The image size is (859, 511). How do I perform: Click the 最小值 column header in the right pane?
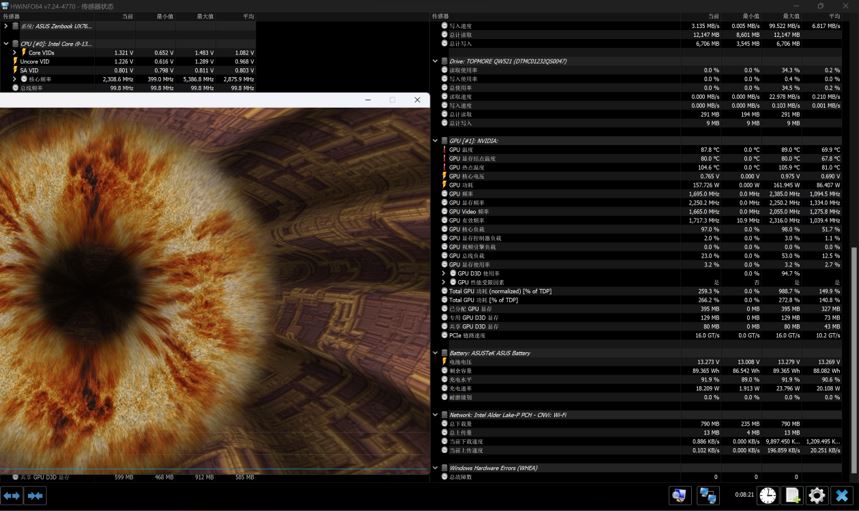pos(751,16)
